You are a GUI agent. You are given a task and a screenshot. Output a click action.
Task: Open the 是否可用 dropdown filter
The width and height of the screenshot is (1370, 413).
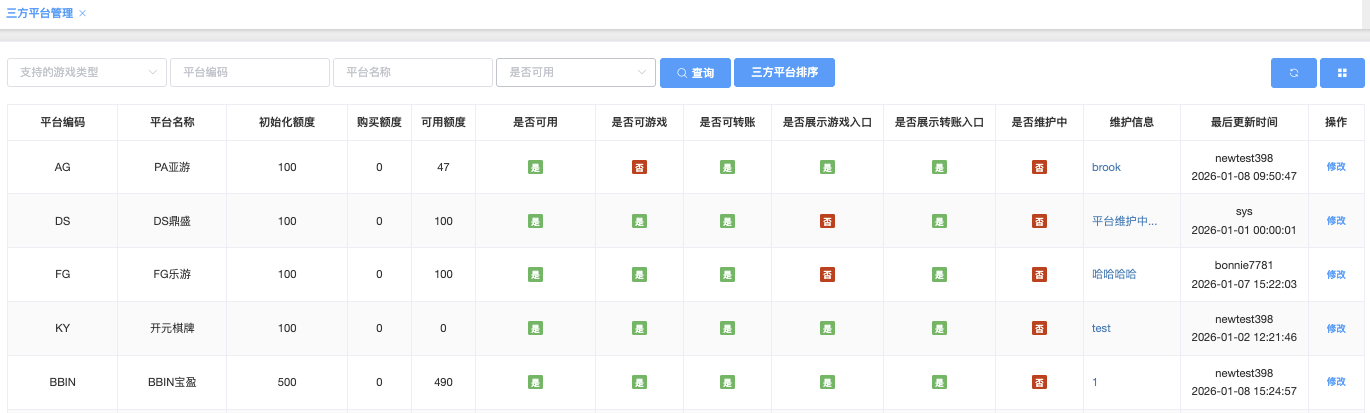pyautogui.click(x=575, y=72)
